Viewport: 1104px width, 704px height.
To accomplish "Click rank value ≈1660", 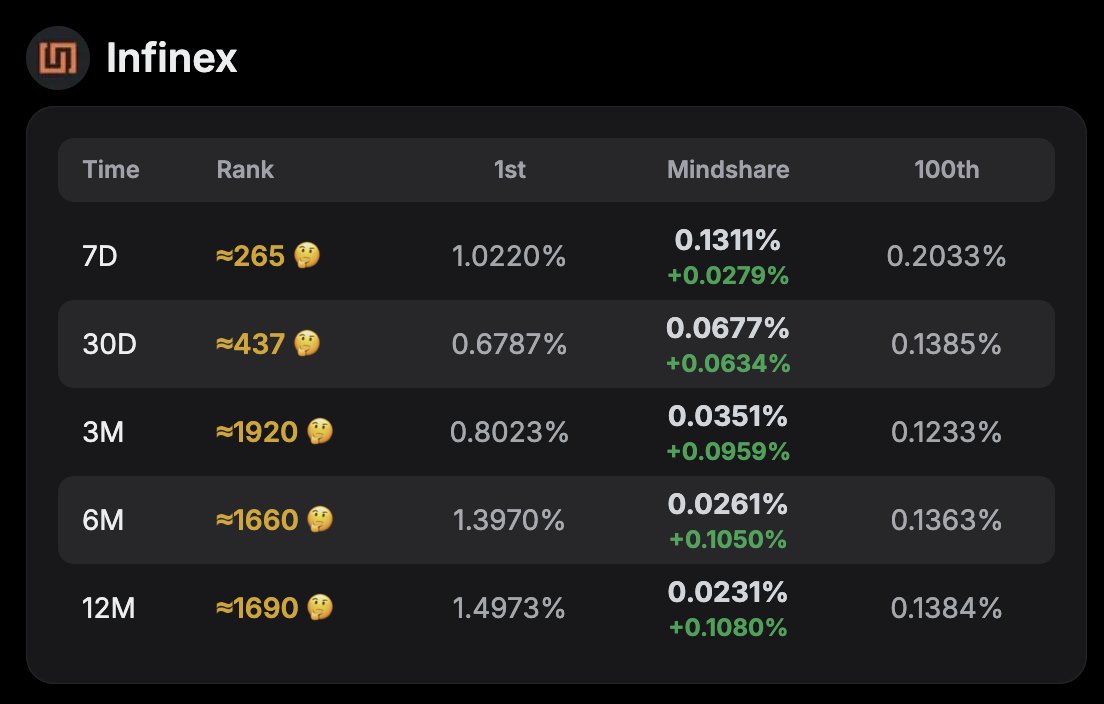I will click(257, 520).
